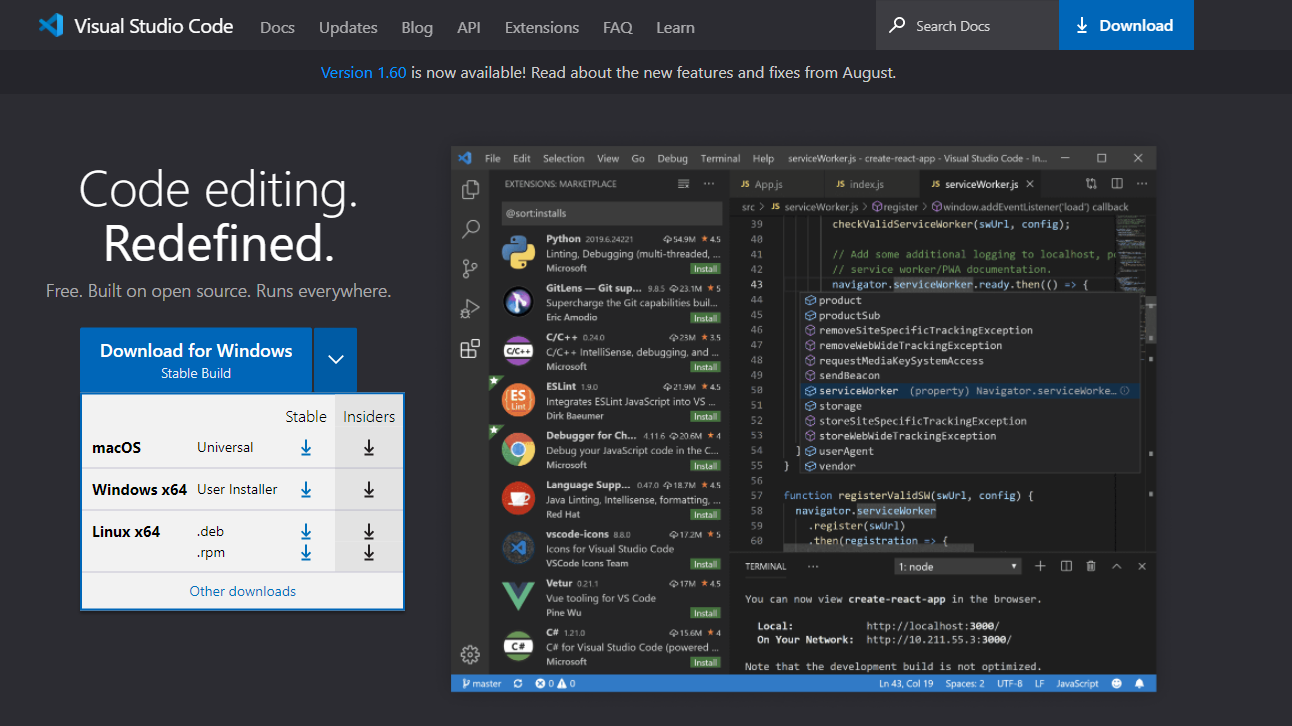Click the feedback smiley in the status bar

1118,683
